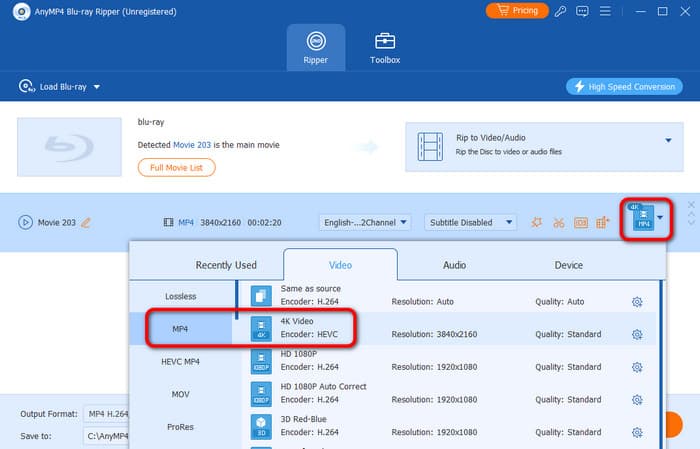This screenshot has height=449, width=700.
Task: Choose HD 1080P Auto Correct profile
Action: (x=449, y=394)
